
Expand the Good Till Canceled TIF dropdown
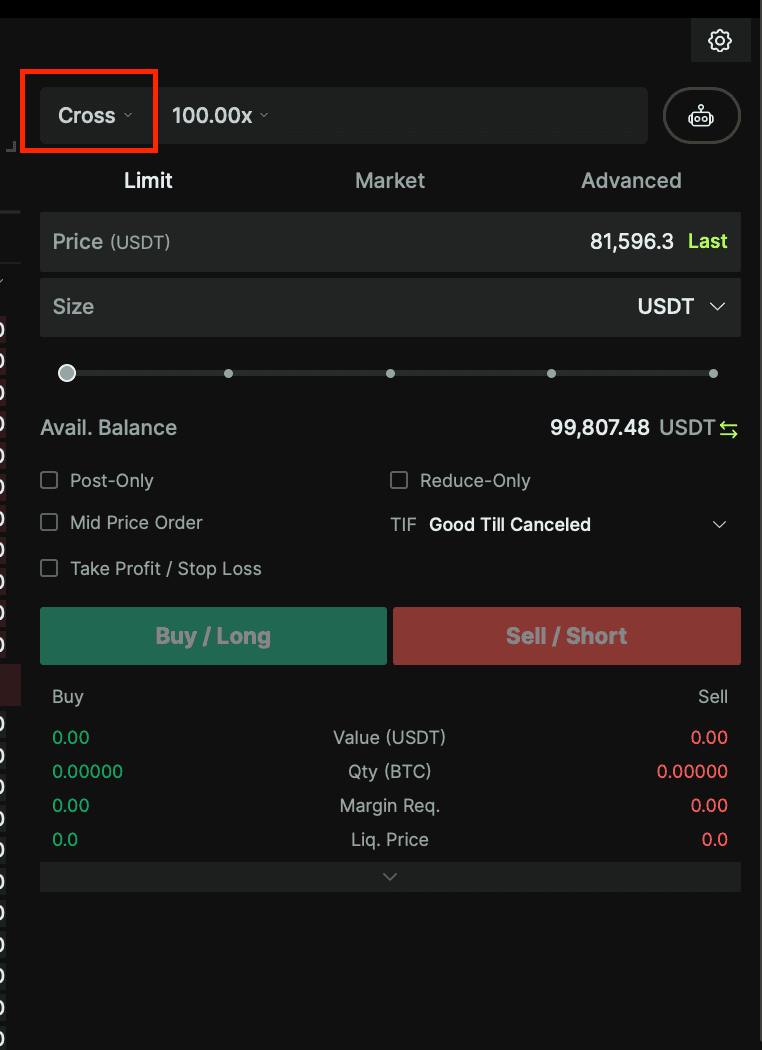click(x=578, y=524)
